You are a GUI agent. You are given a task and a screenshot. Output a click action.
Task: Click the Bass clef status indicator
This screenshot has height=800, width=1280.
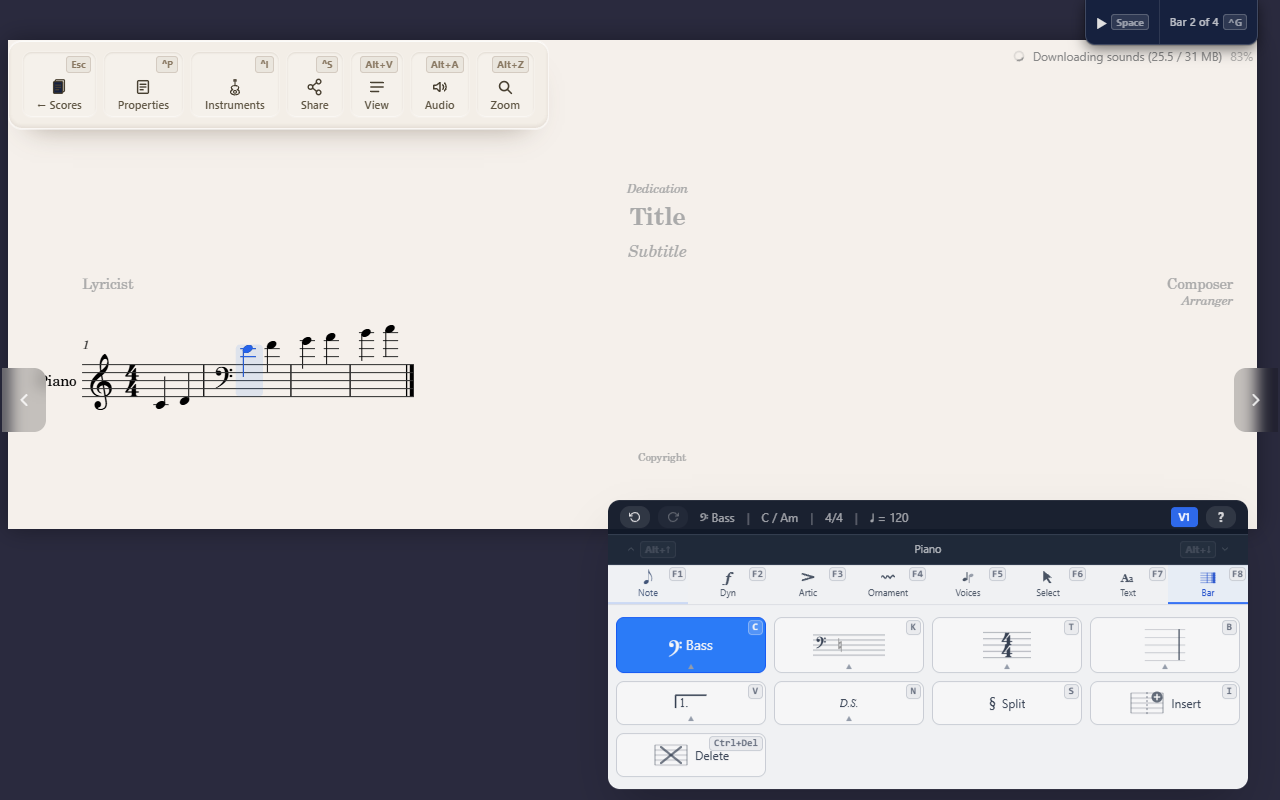pos(717,518)
